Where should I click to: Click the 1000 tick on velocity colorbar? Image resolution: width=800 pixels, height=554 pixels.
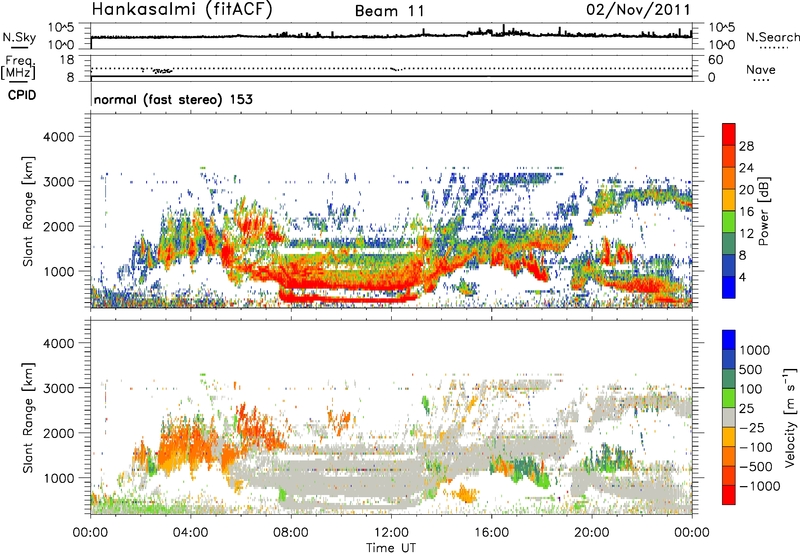point(755,350)
